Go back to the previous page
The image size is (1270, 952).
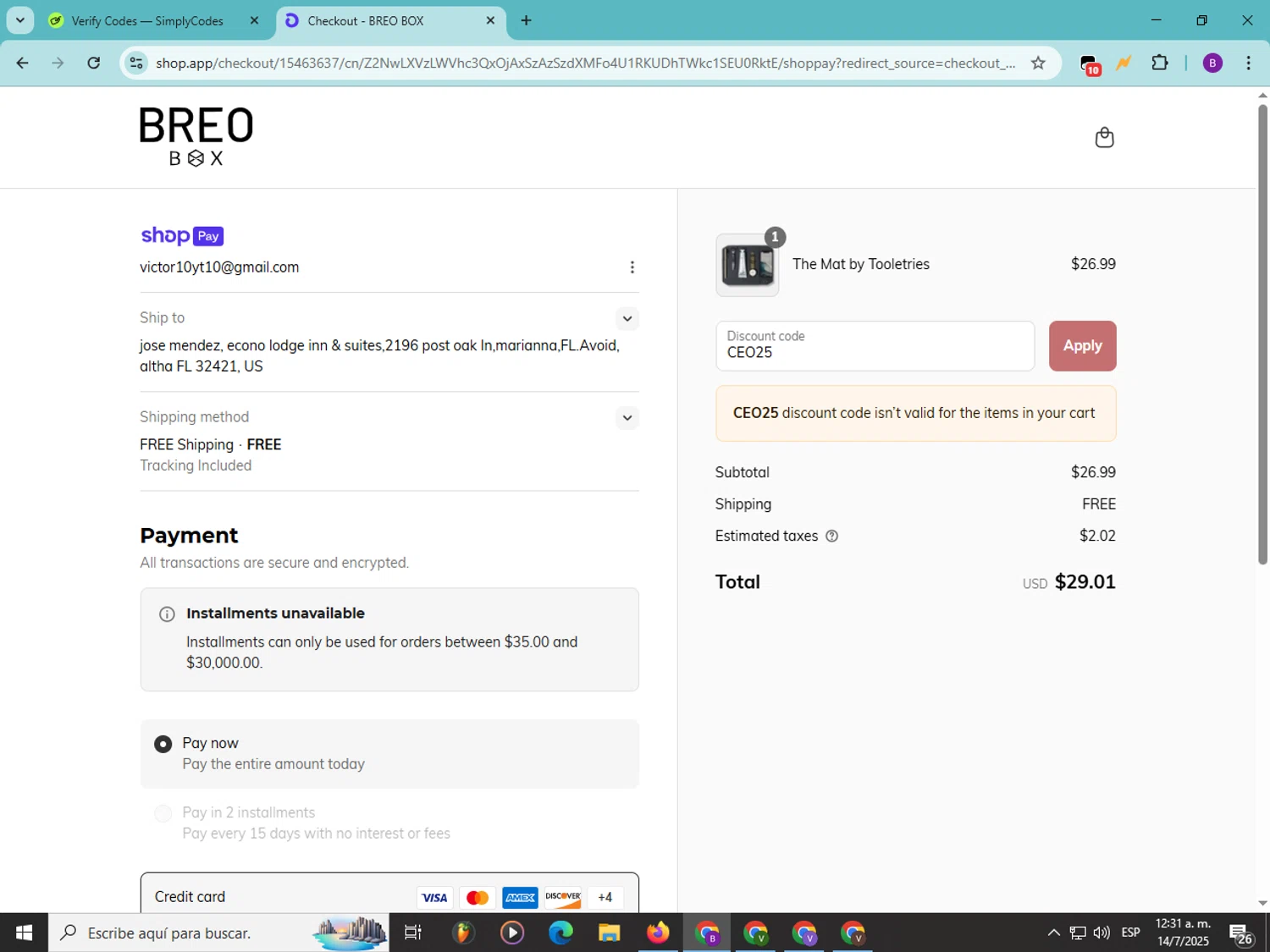(23, 63)
